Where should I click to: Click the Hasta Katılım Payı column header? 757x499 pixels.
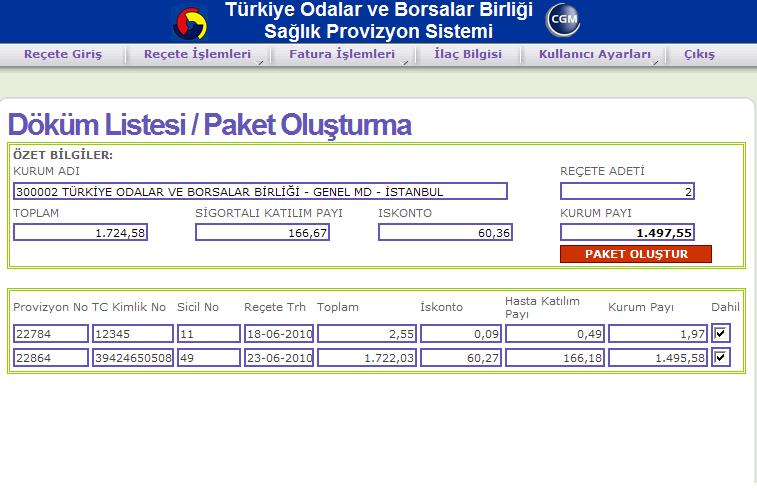[542, 307]
